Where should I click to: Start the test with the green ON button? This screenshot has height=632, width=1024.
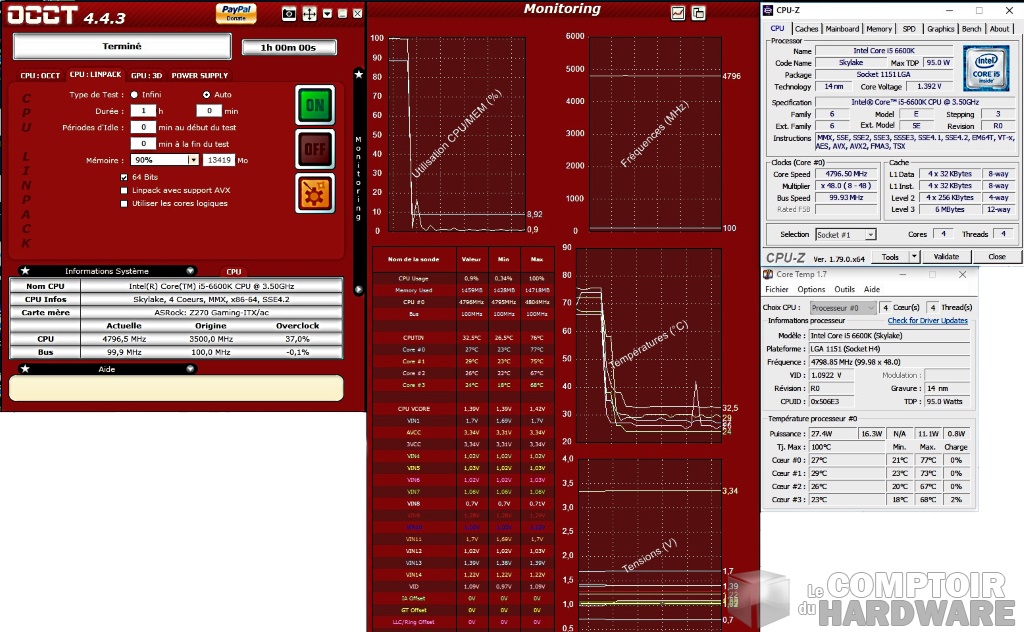pos(315,105)
